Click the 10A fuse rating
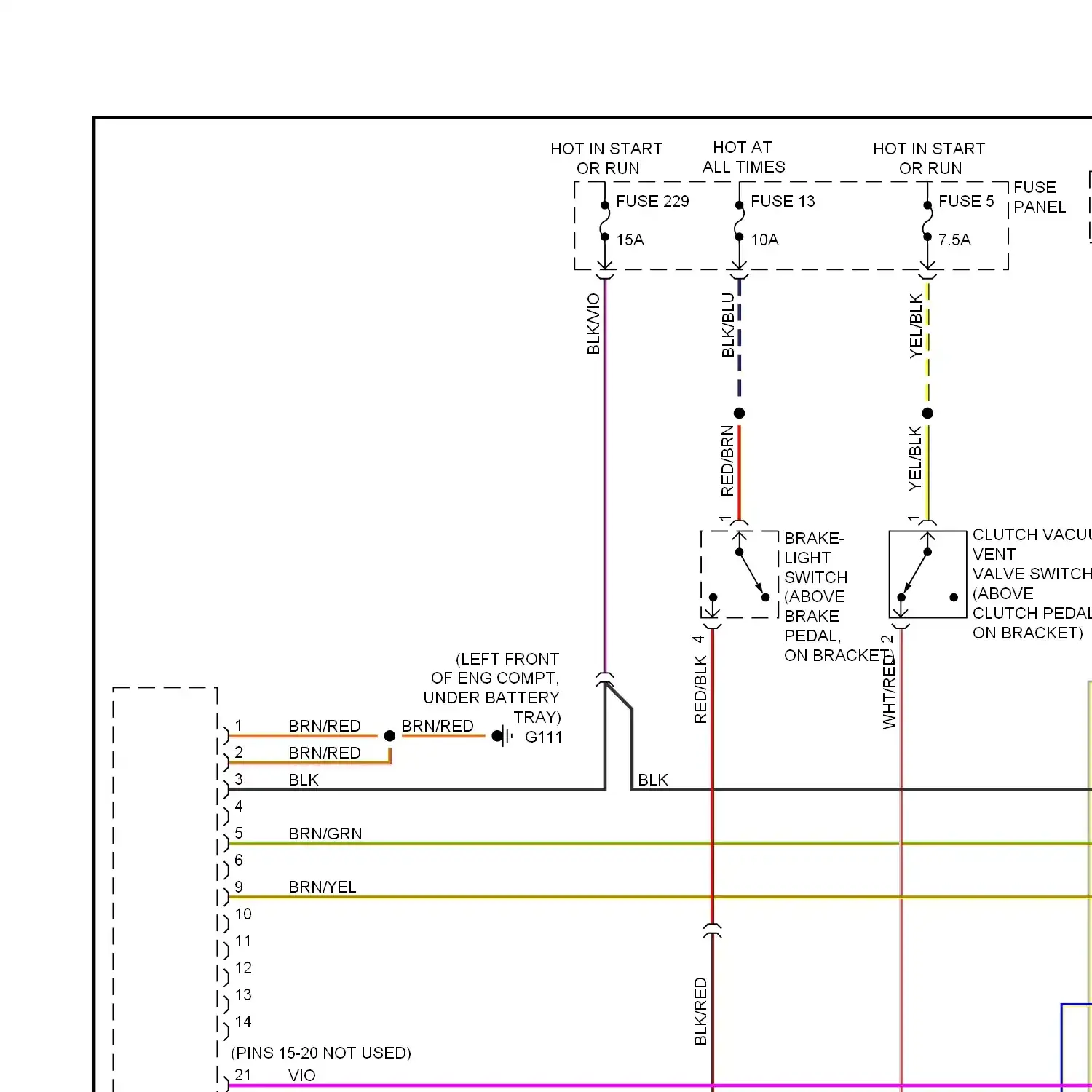 (x=764, y=240)
